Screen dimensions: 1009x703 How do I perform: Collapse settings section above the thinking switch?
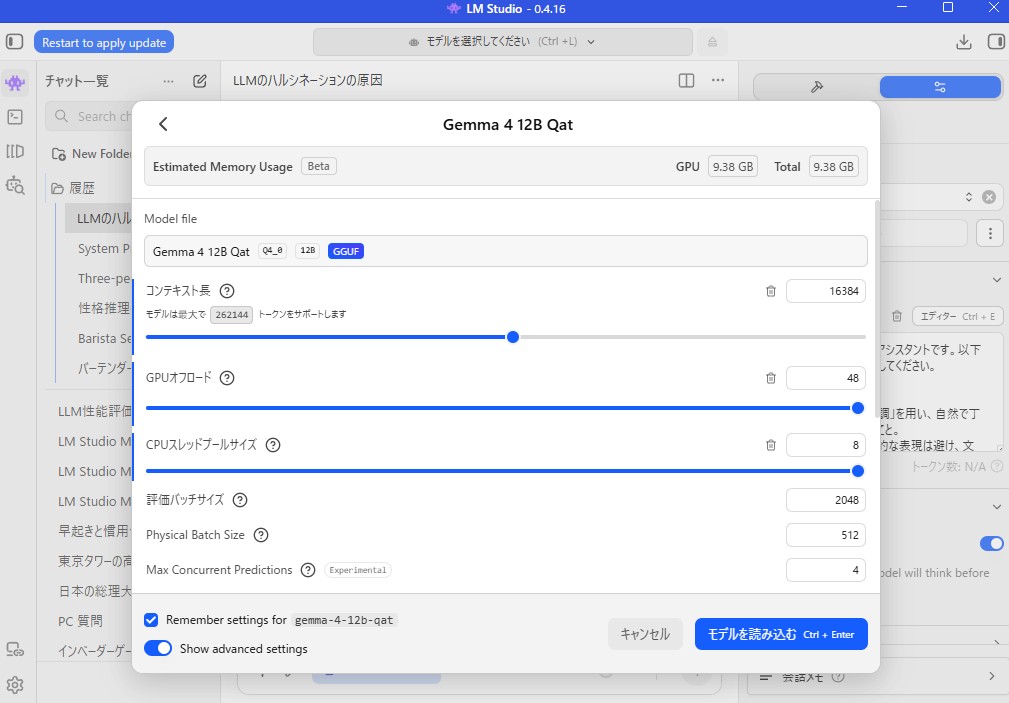click(996, 507)
